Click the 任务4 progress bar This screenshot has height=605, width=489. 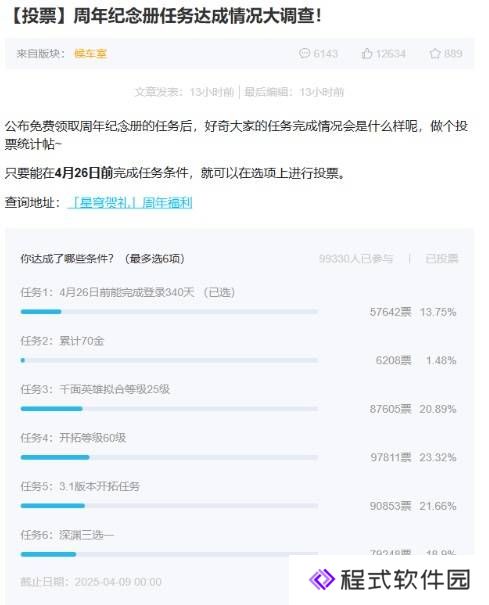point(169,457)
